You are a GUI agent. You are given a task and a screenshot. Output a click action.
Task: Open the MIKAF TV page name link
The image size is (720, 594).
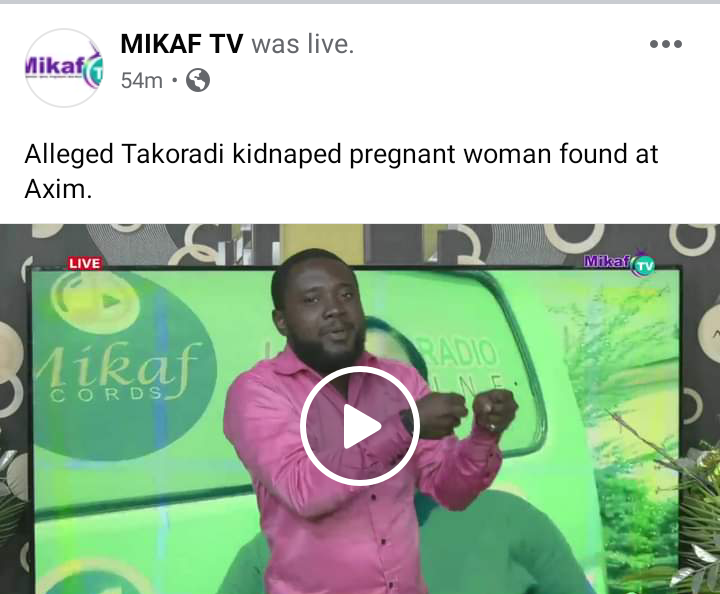tap(181, 44)
